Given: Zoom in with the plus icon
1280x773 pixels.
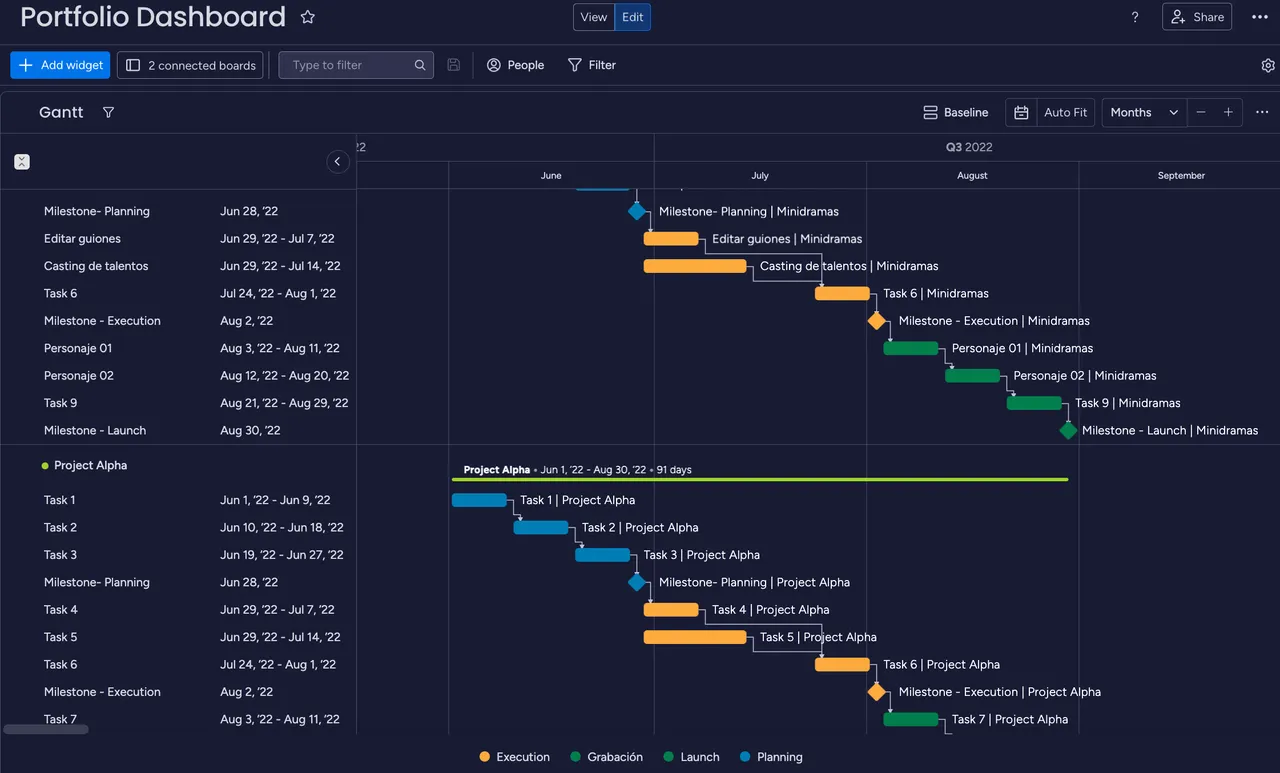Looking at the screenshot, I should coord(1229,112).
